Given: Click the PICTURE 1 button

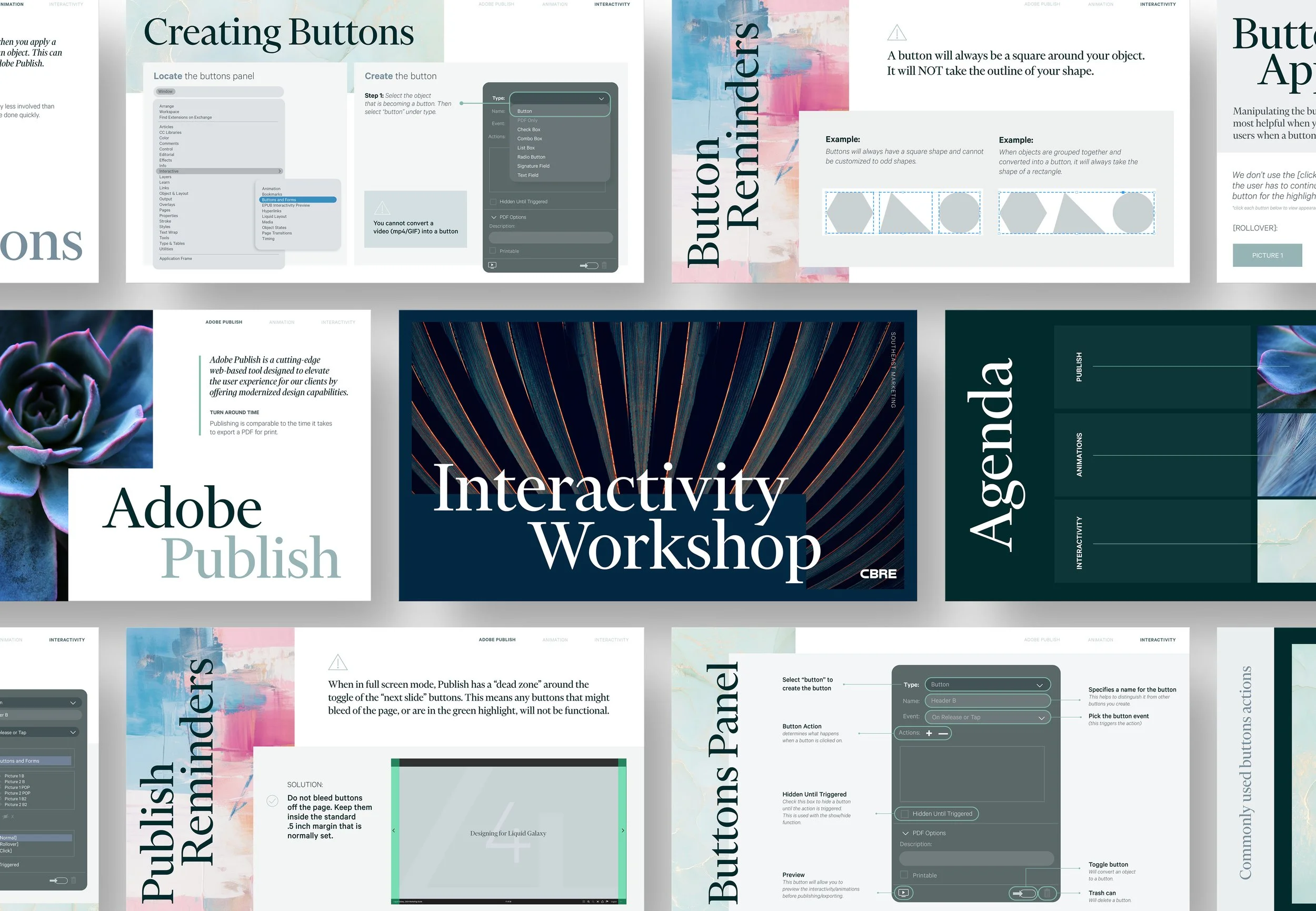Looking at the screenshot, I should coord(1267,255).
